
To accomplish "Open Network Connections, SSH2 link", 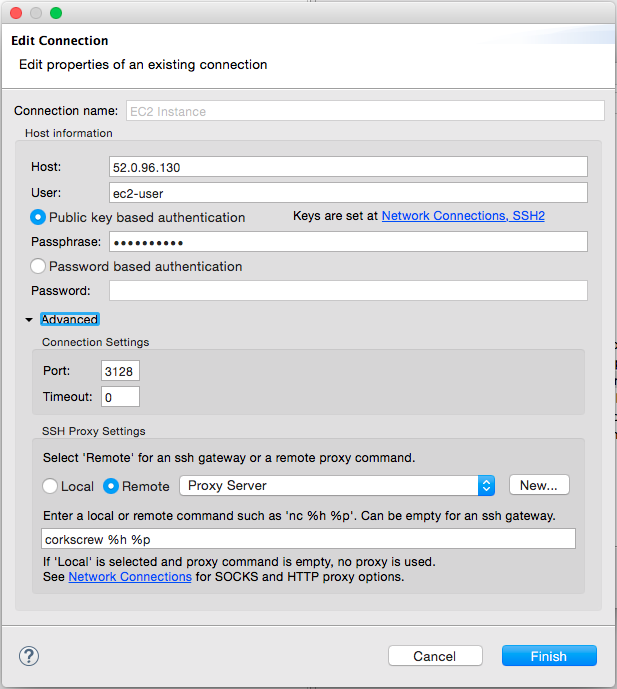I will 463,215.
